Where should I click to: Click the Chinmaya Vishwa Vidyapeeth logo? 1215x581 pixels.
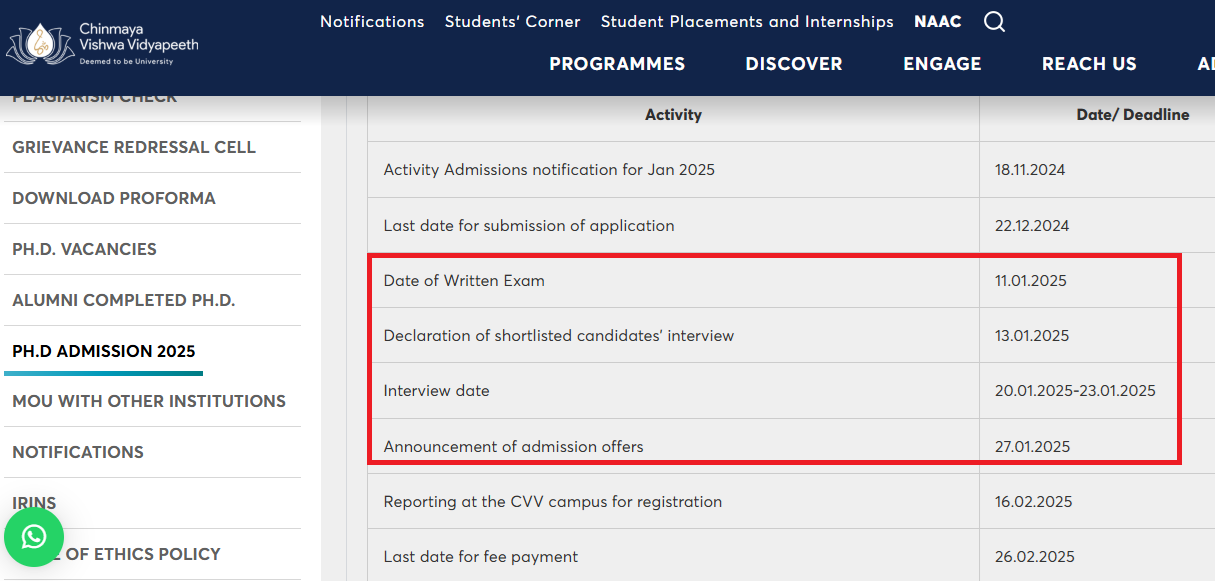tap(103, 45)
